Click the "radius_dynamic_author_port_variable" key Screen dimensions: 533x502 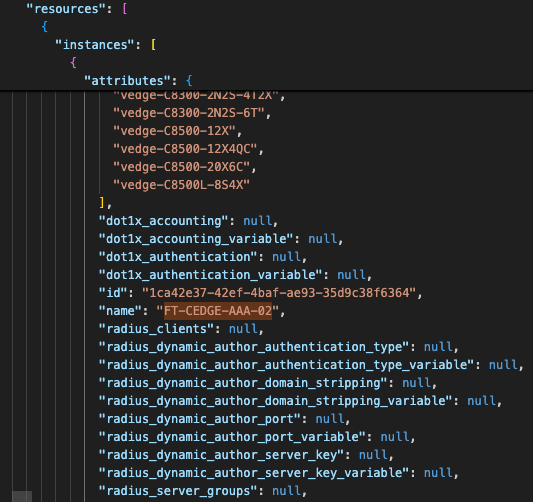pyautogui.click(x=232, y=437)
